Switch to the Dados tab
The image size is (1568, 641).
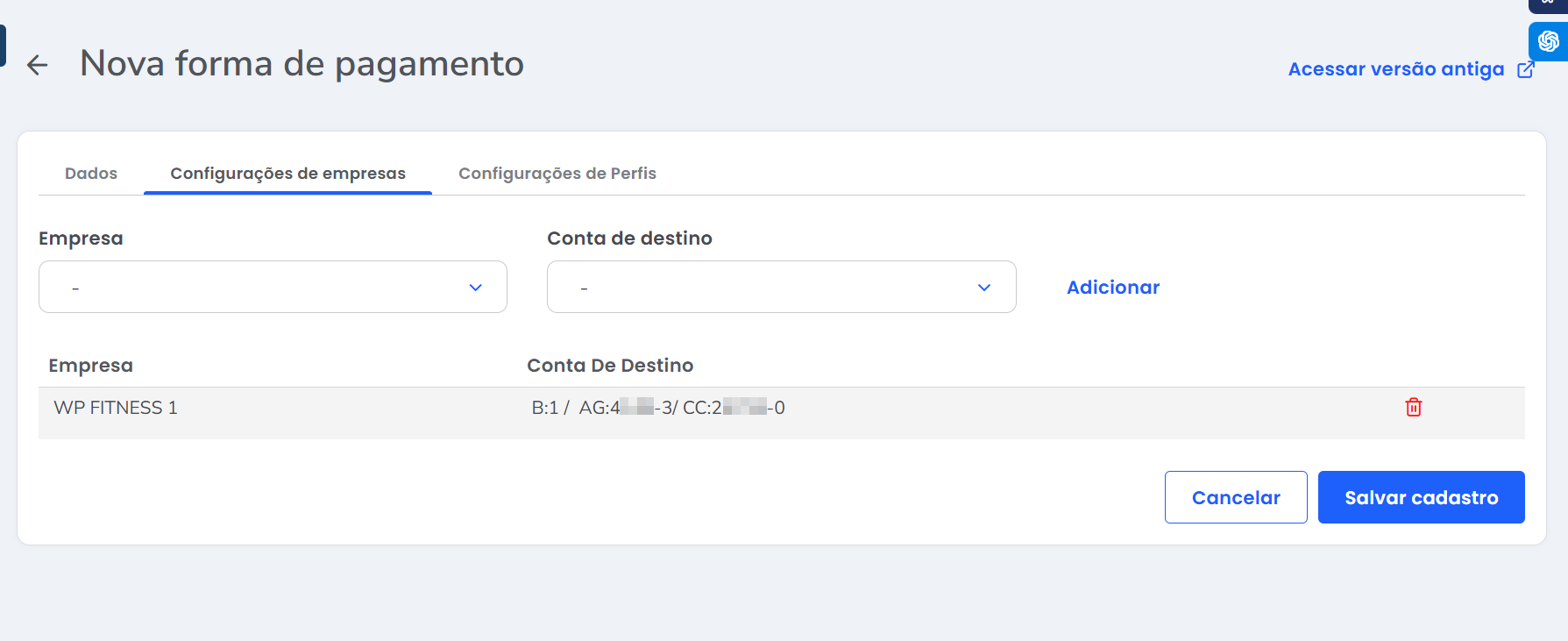click(x=91, y=174)
